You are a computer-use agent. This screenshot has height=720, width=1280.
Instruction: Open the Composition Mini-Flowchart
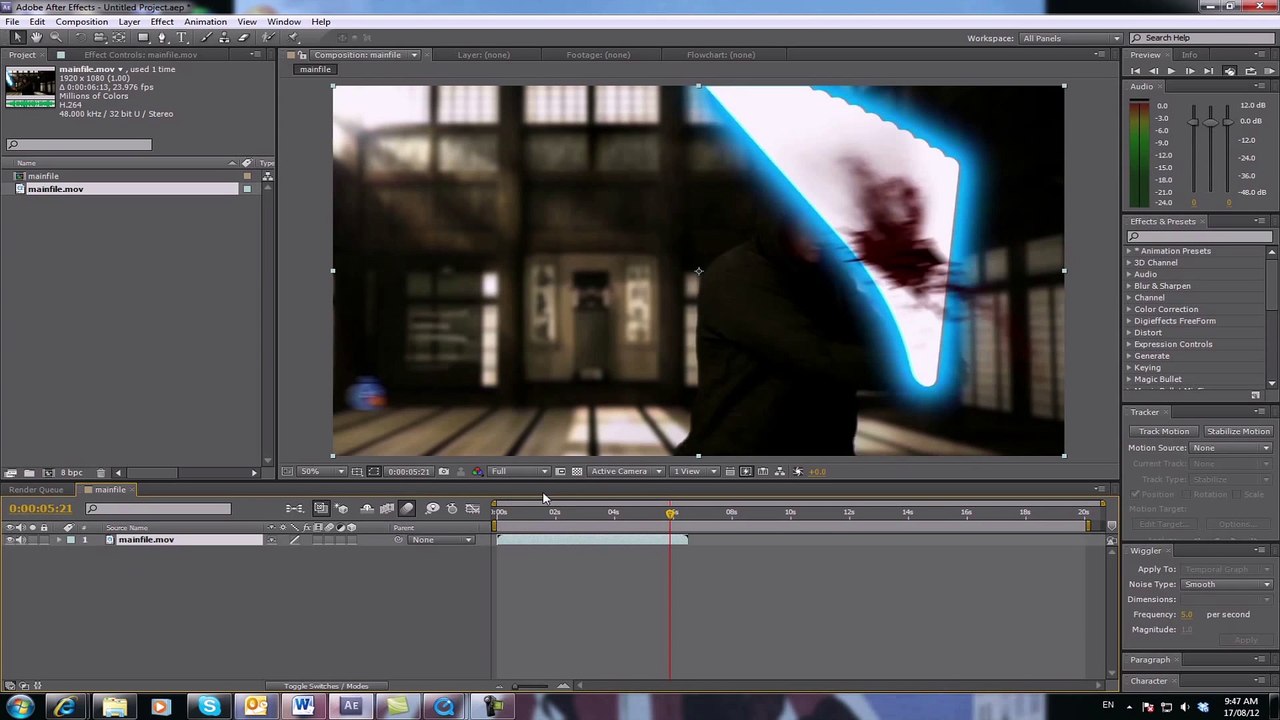[295, 509]
